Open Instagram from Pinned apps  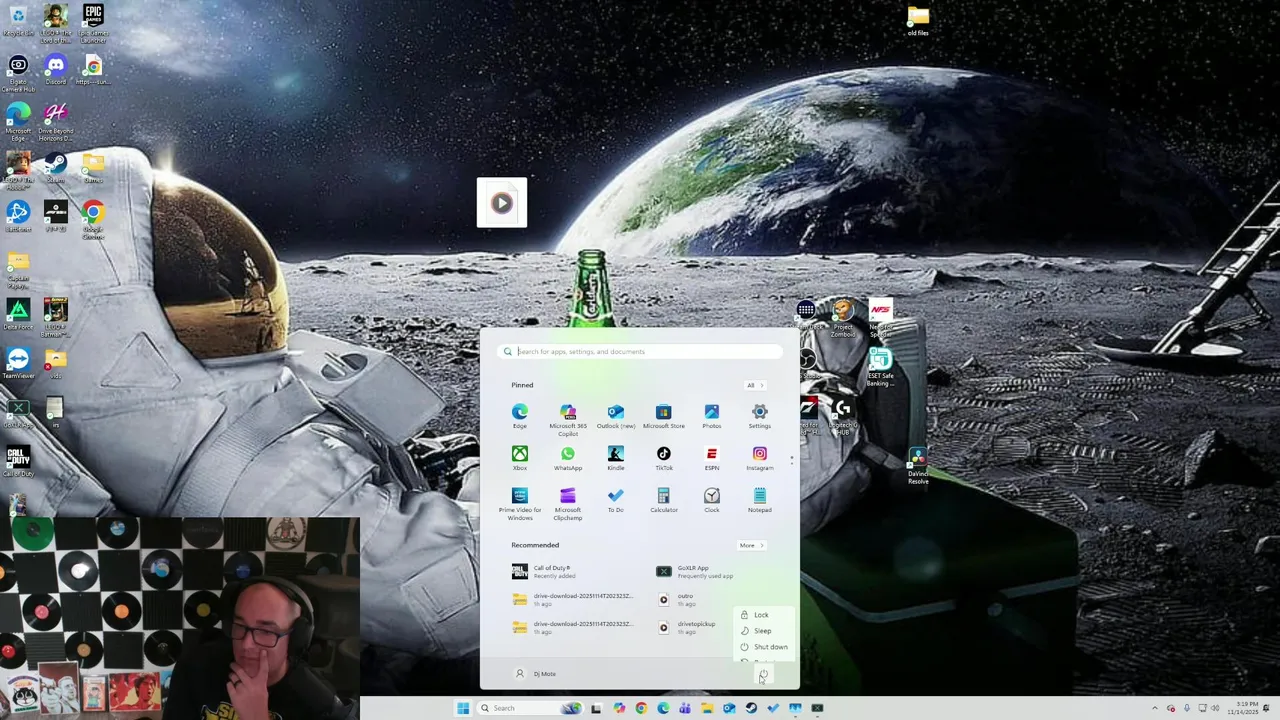click(760, 458)
